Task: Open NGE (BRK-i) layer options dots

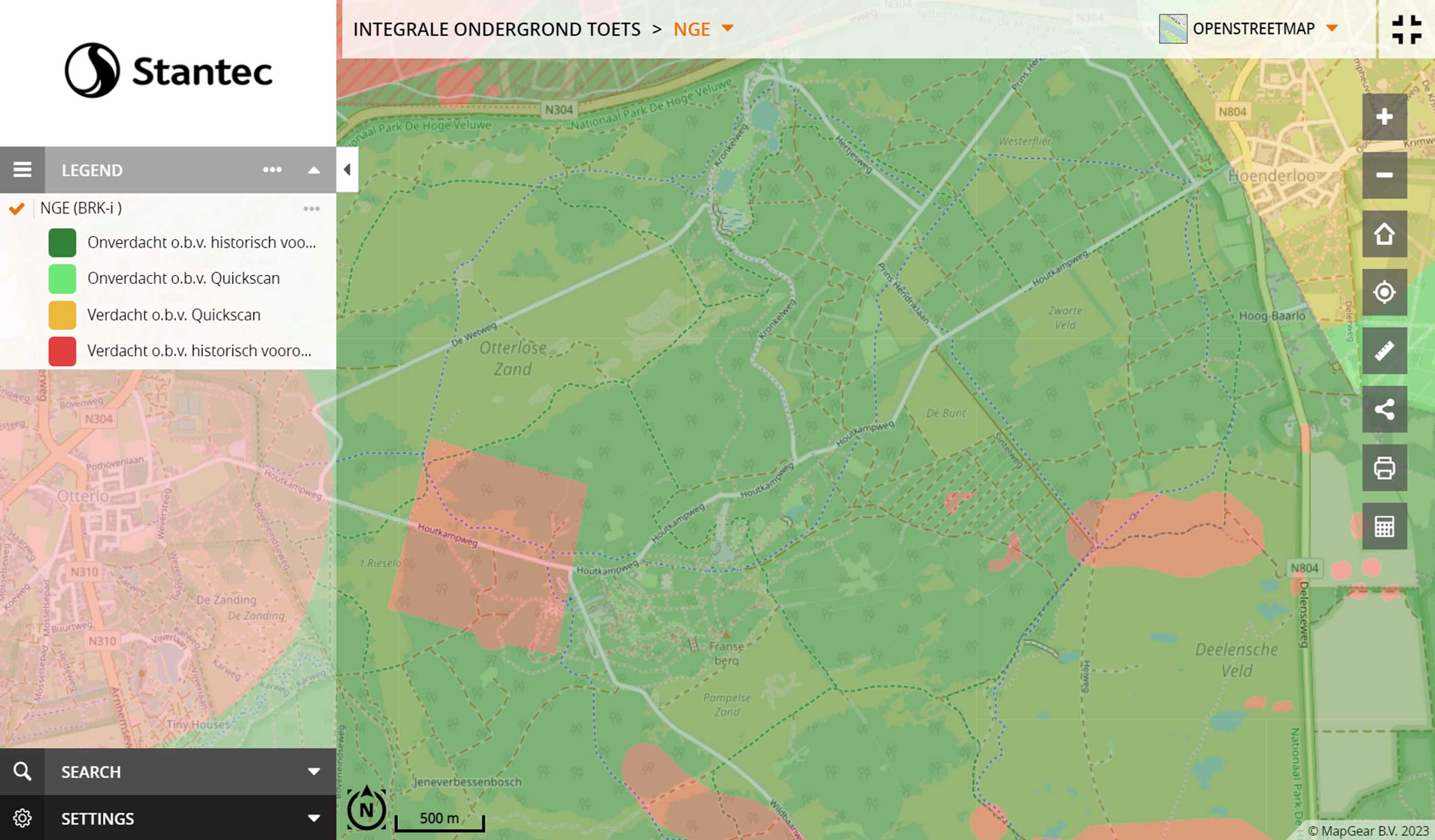Action: [311, 209]
